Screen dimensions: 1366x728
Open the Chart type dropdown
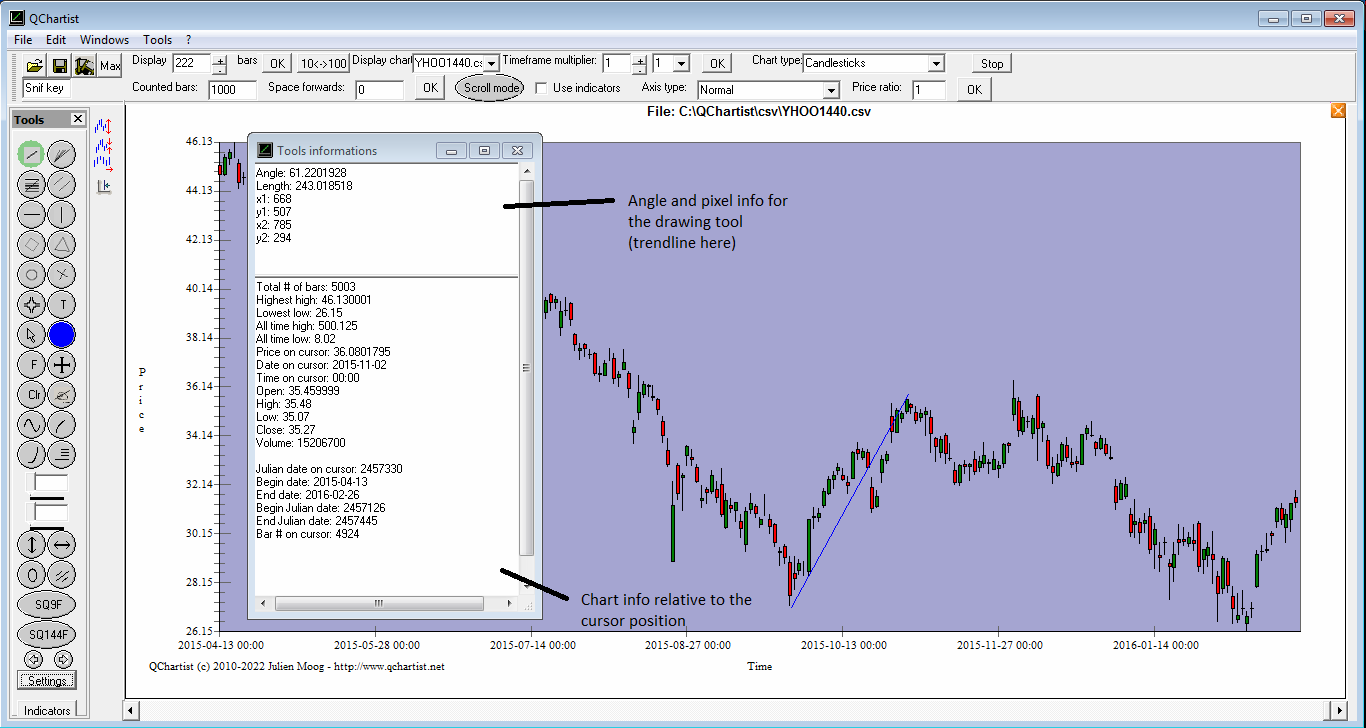(x=935, y=64)
